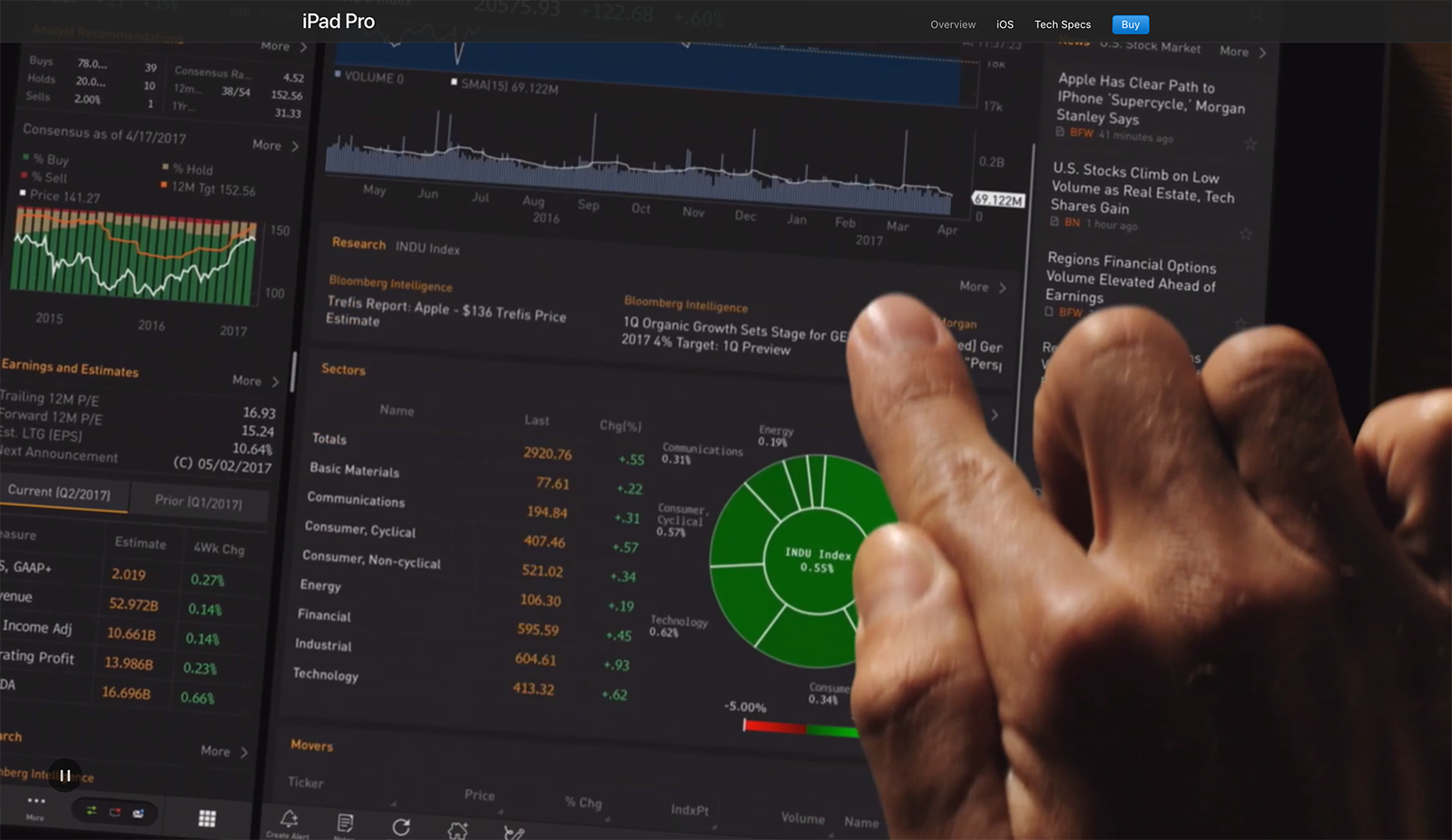Click the iPad Pro title
1452x840 pixels.
(x=338, y=21)
